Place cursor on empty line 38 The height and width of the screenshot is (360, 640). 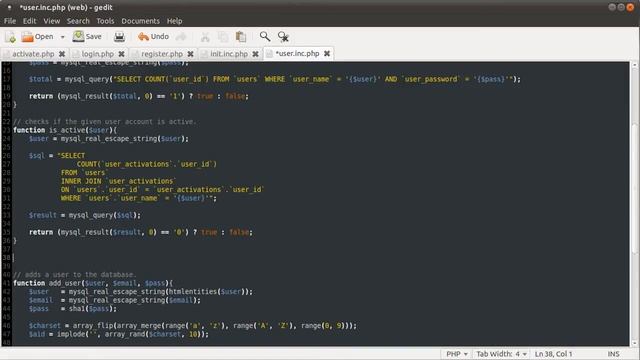pos(320,258)
